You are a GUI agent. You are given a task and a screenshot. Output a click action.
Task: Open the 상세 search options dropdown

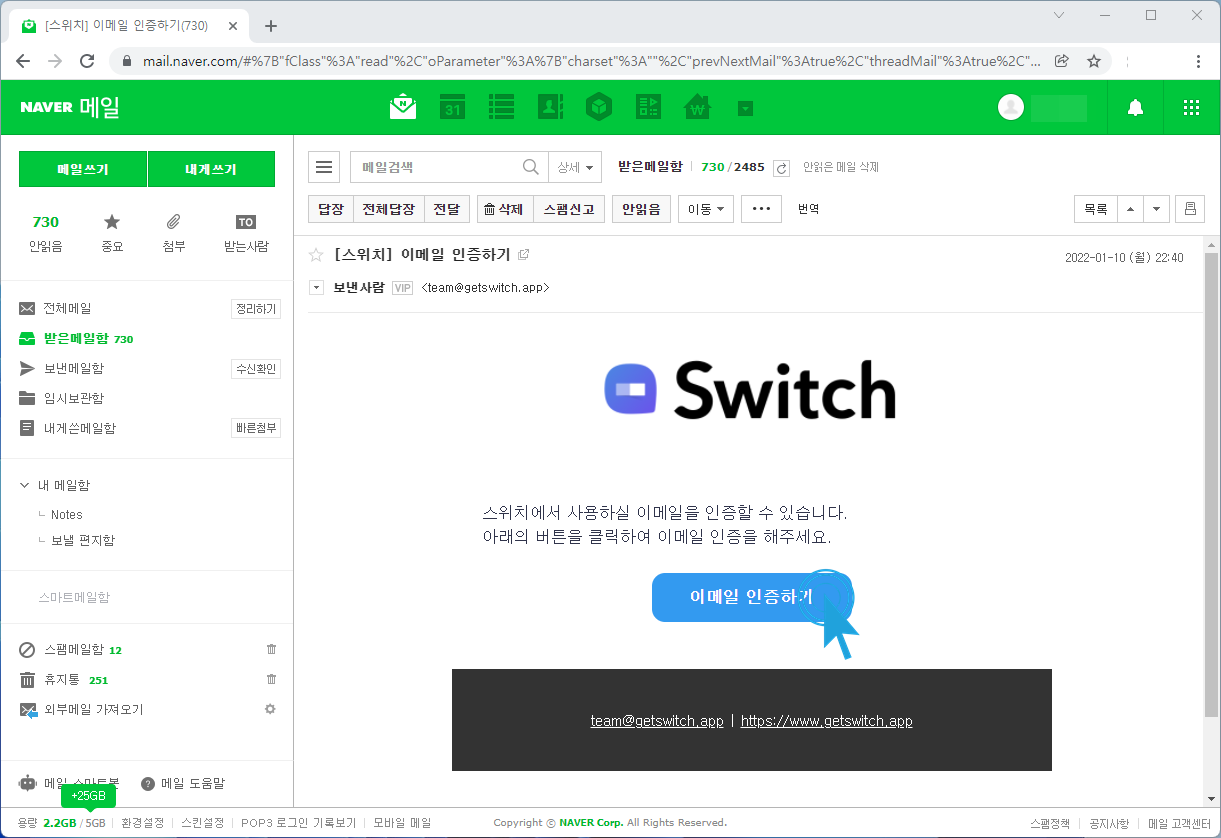pyautogui.click(x=575, y=167)
